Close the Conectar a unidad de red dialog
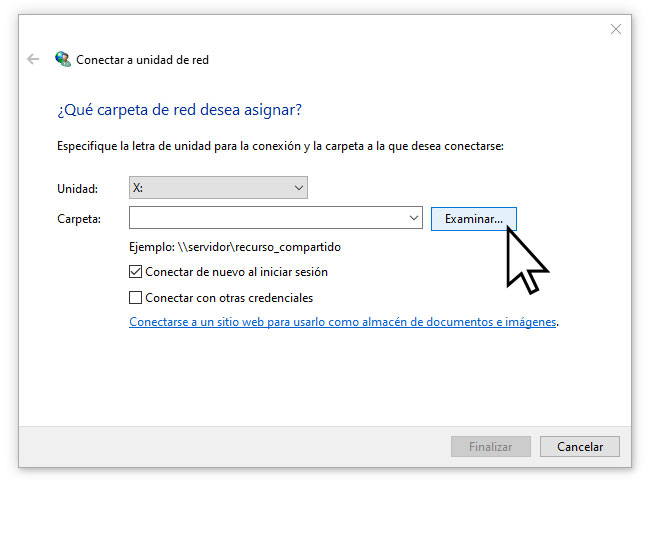 616,29
